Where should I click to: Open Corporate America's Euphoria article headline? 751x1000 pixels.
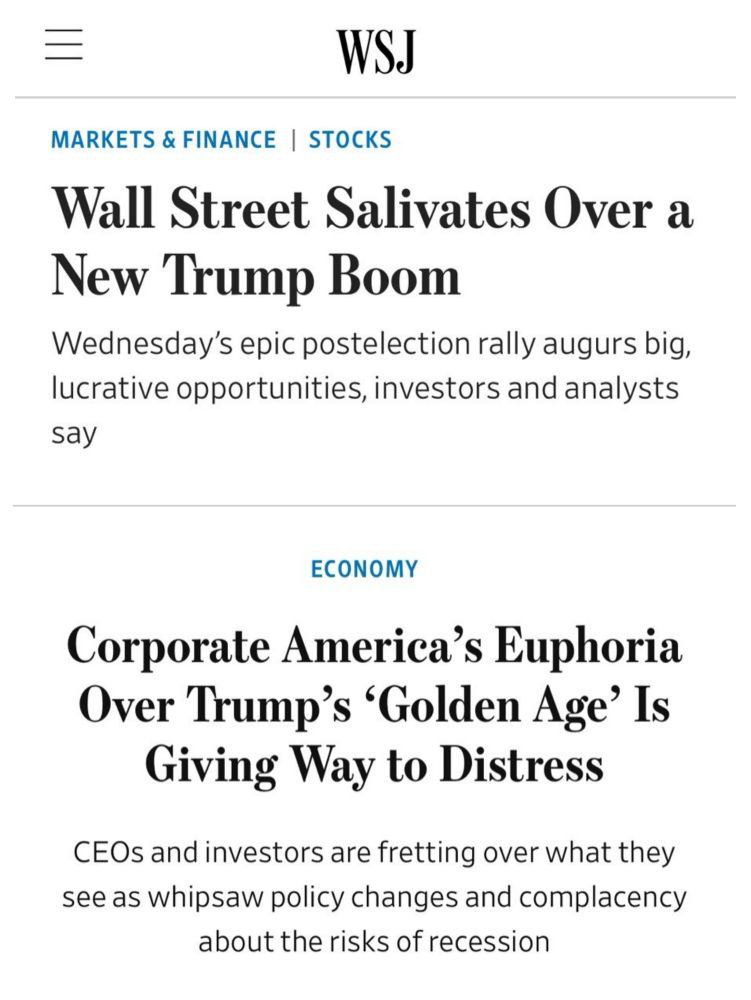click(x=374, y=704)
